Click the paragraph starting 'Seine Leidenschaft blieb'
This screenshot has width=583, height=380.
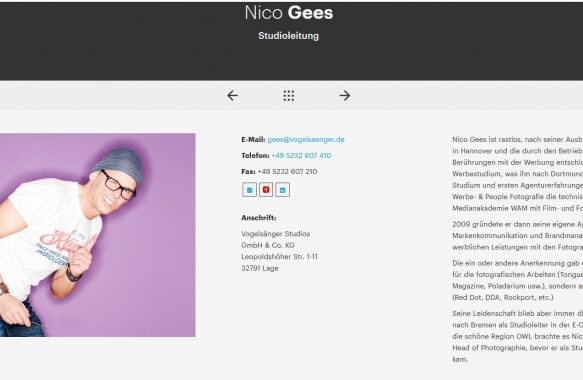pyautogui.click(x=518, y=336)
